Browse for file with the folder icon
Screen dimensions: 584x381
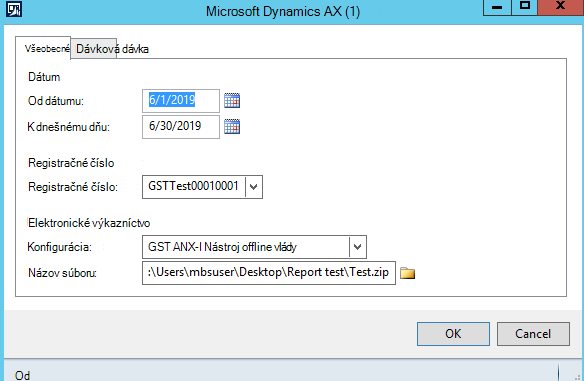coord(407,273)
